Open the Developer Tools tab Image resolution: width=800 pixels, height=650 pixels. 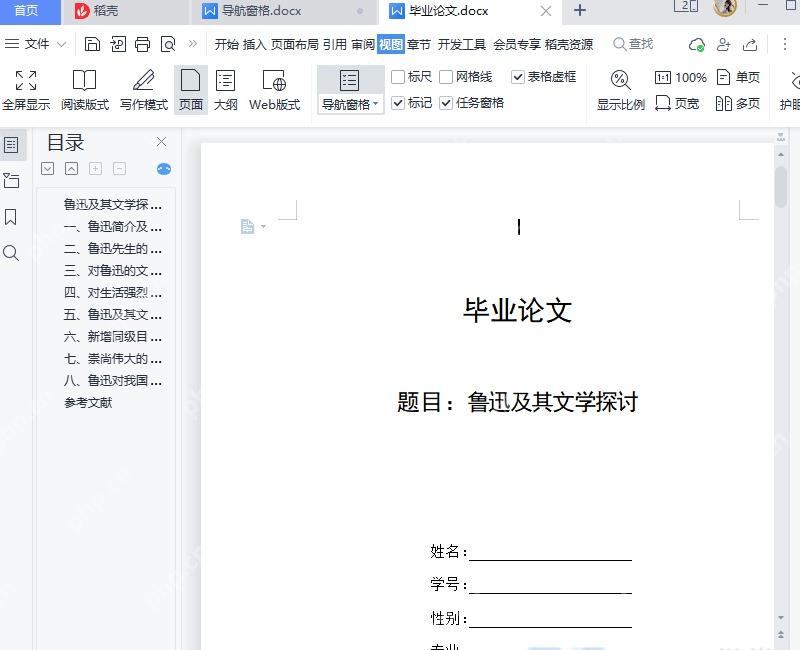(462, 44)
